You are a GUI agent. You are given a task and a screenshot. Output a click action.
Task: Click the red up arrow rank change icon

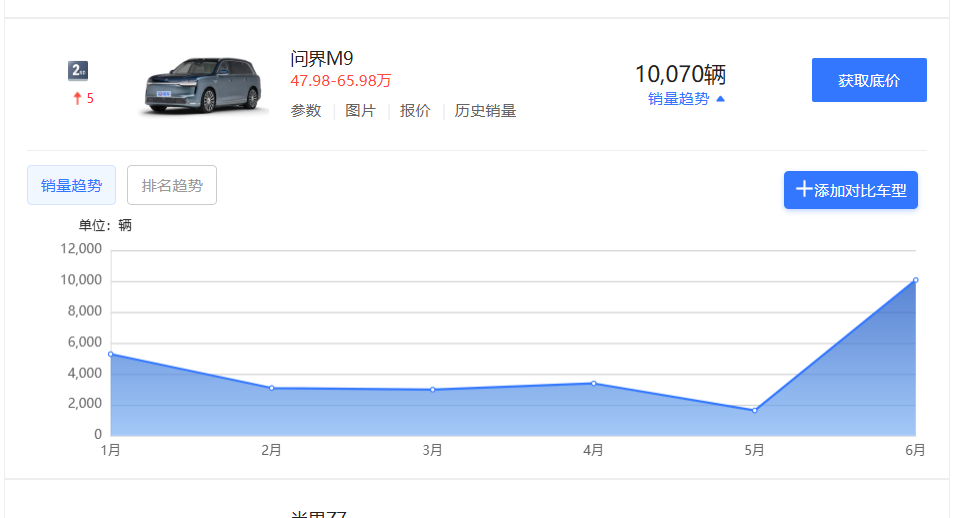(78, 98)
